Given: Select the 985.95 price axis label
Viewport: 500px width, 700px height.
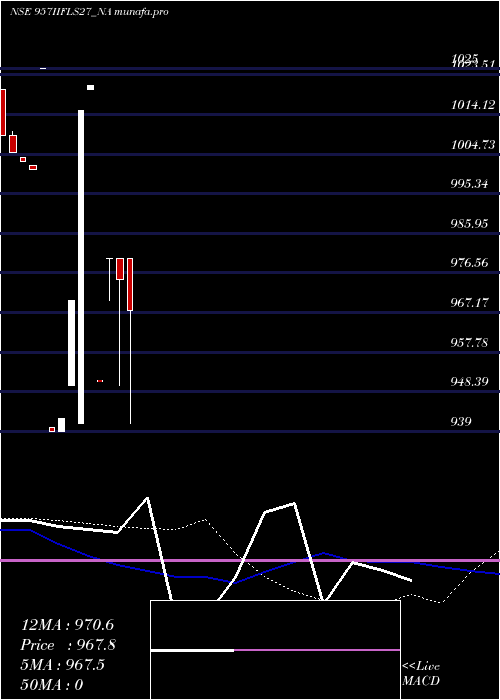Looking at the screenshot, I should [469, 223].
